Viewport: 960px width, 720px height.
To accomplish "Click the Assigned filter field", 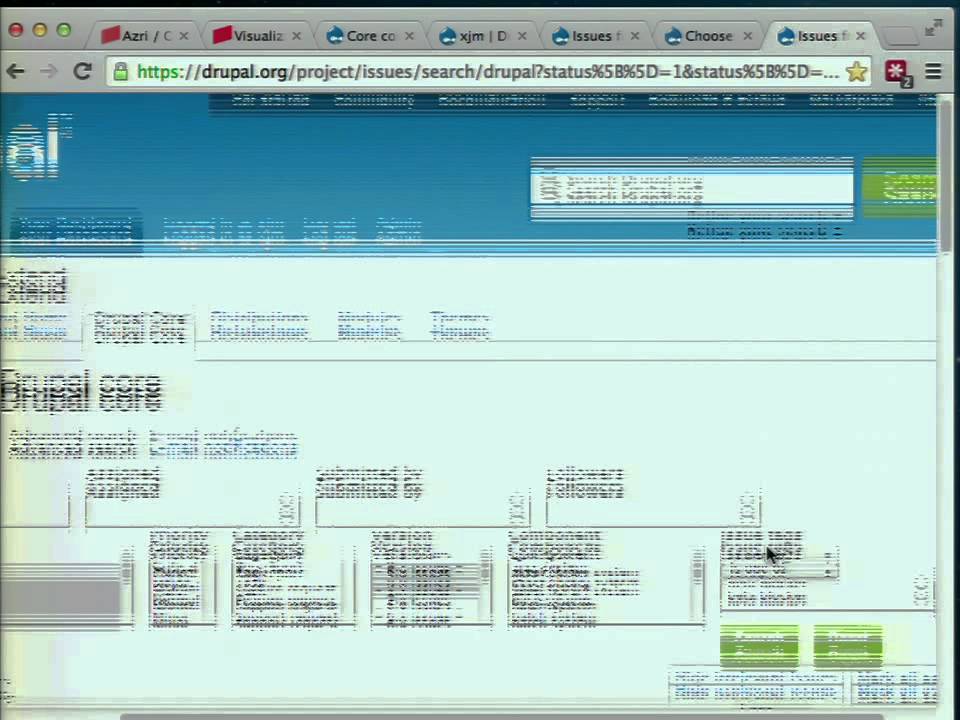I will [193, 509].
